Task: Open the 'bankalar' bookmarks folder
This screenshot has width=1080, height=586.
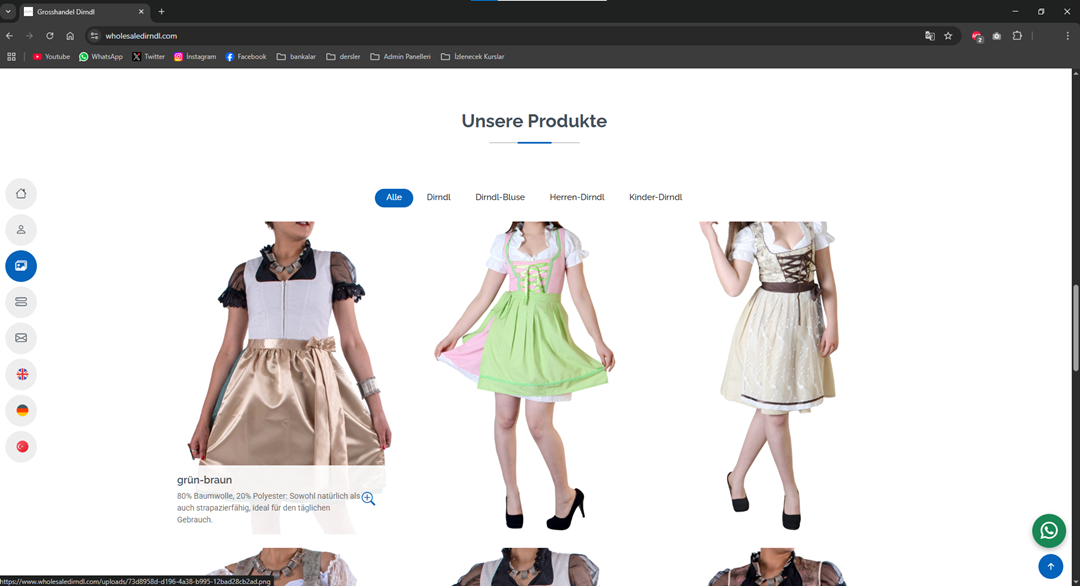Action: tap(296, 57)
